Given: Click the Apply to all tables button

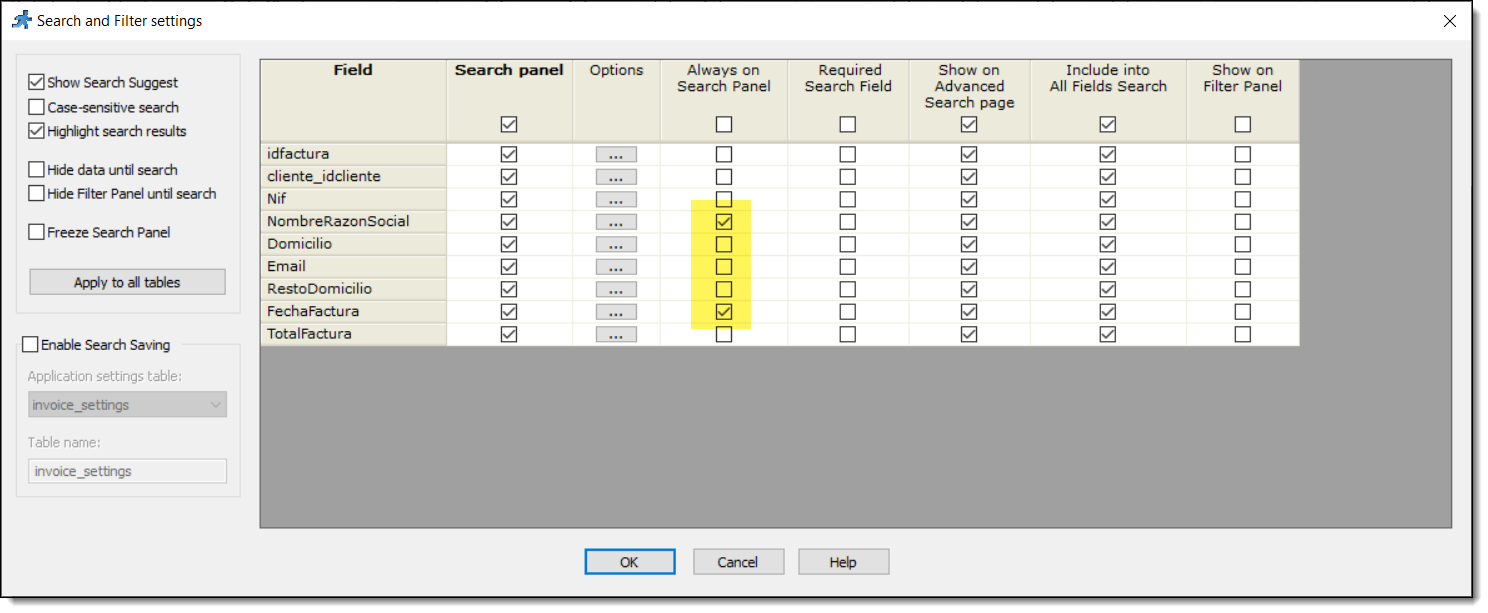Looking at the screenshot, I should [x=127, y=281].
